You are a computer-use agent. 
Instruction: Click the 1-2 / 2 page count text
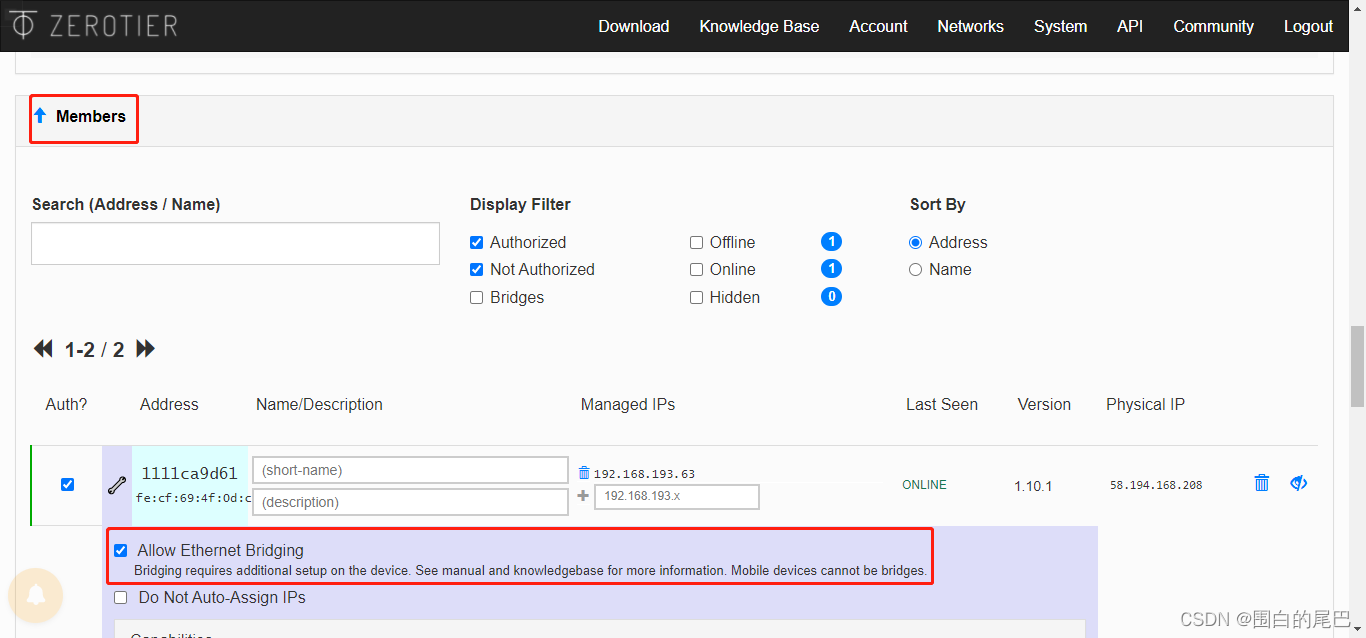point(95,350)
